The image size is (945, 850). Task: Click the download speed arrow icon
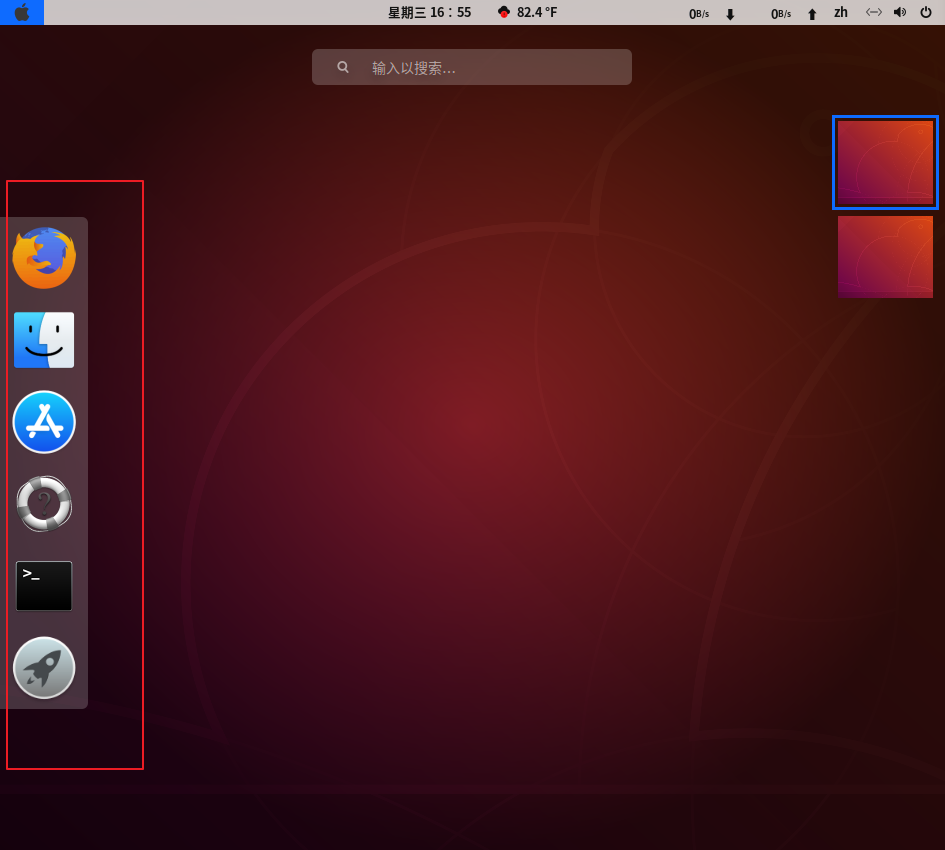(730, 14)
